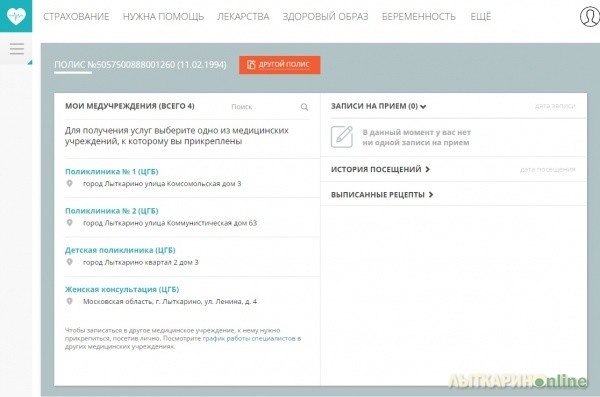
Task: Open the hamburger sidebar menu
Action: pos(16,49)
